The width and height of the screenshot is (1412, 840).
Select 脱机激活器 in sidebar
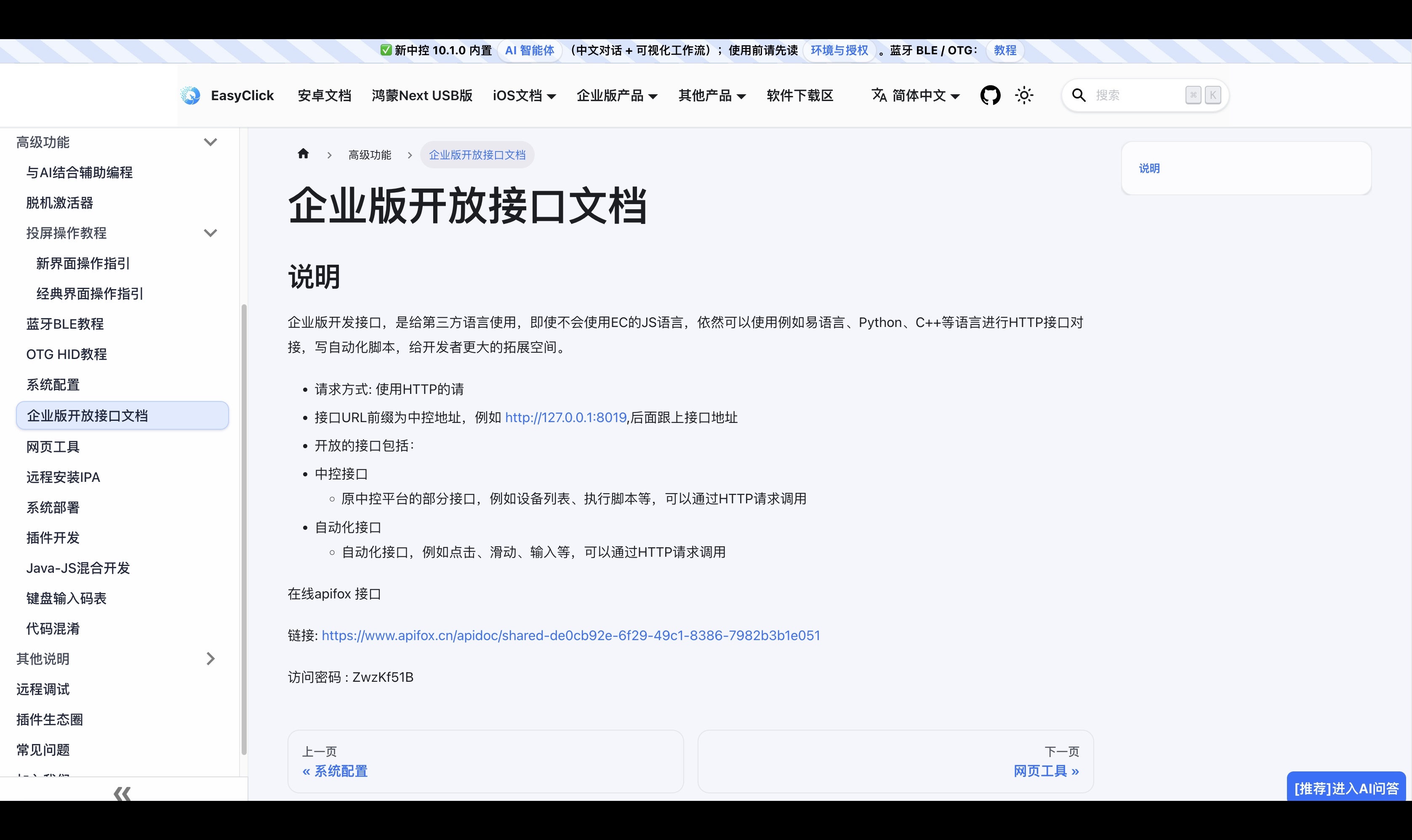pyautogui.click(x=59, y=203)
